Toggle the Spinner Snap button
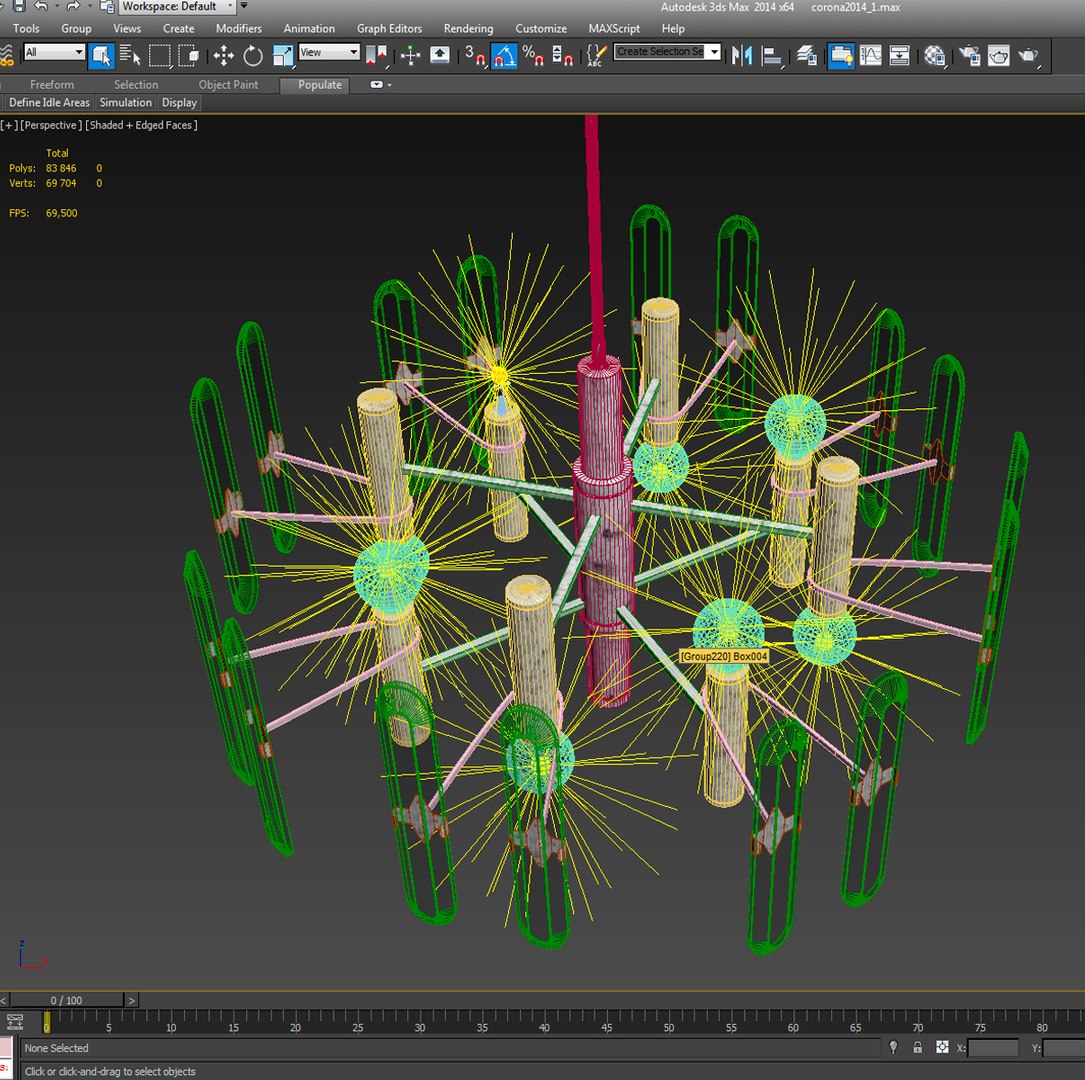1085x1080 pixels. click(x=562, y=55)
